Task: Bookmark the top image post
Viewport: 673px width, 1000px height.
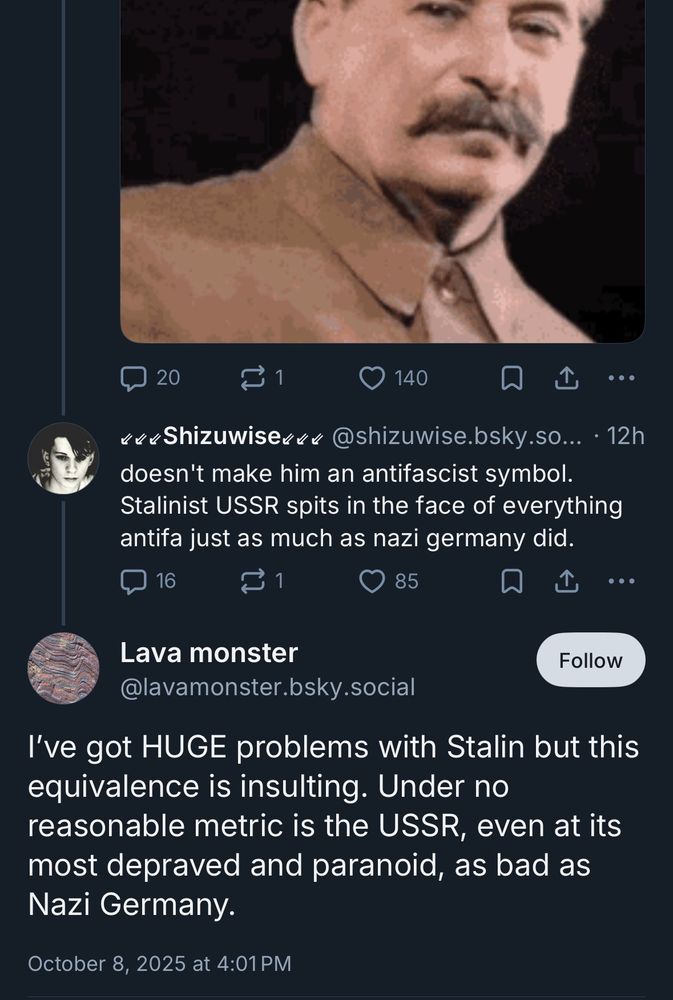Action: 511,377
